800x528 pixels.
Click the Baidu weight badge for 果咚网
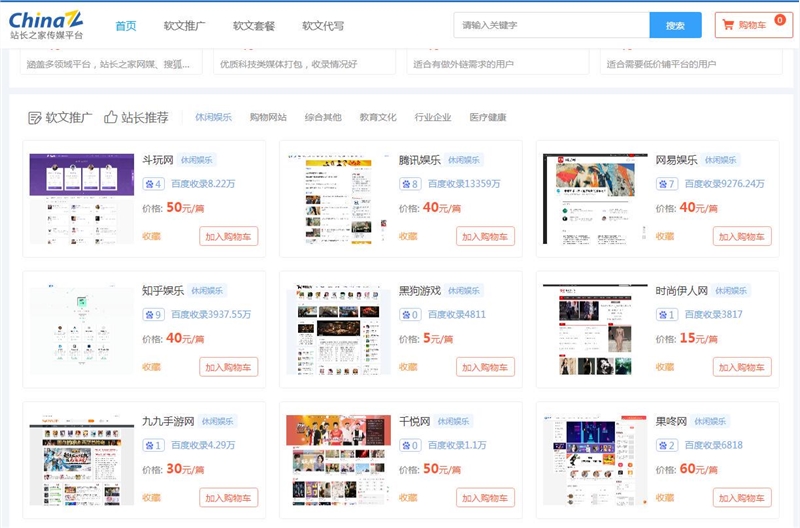pos(666,445)
